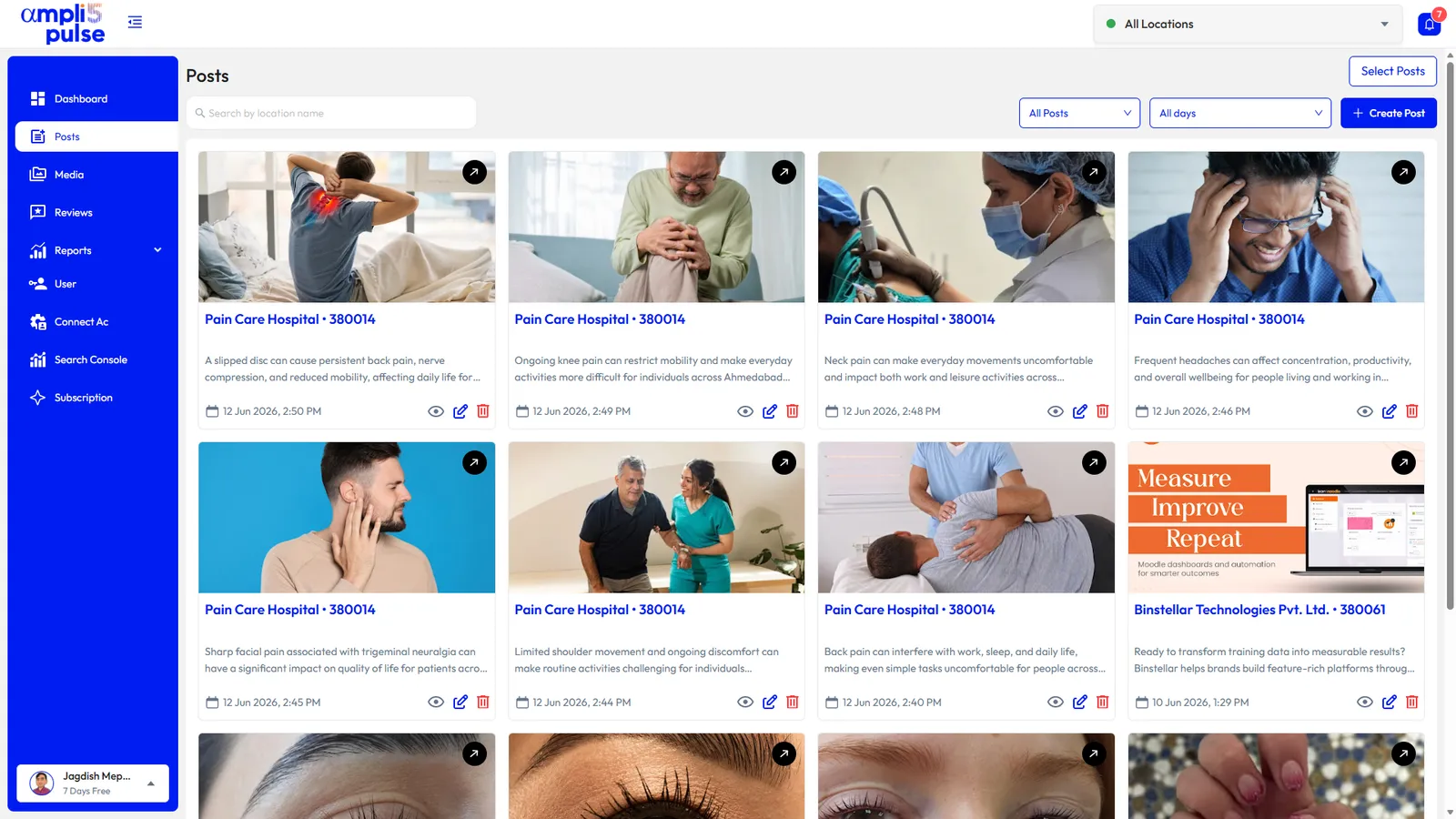
Task: Open the All Locations dropdown
Action: [1249, 25]
